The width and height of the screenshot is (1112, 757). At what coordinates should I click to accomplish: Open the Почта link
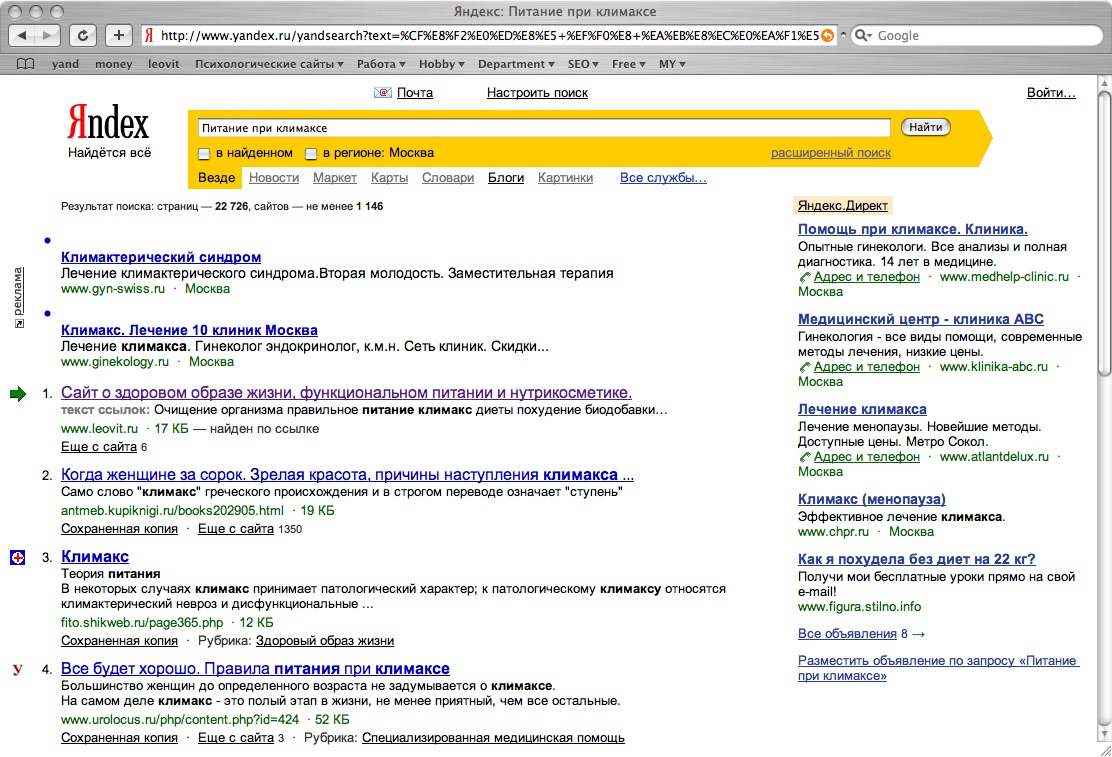[x=415, y=92]
